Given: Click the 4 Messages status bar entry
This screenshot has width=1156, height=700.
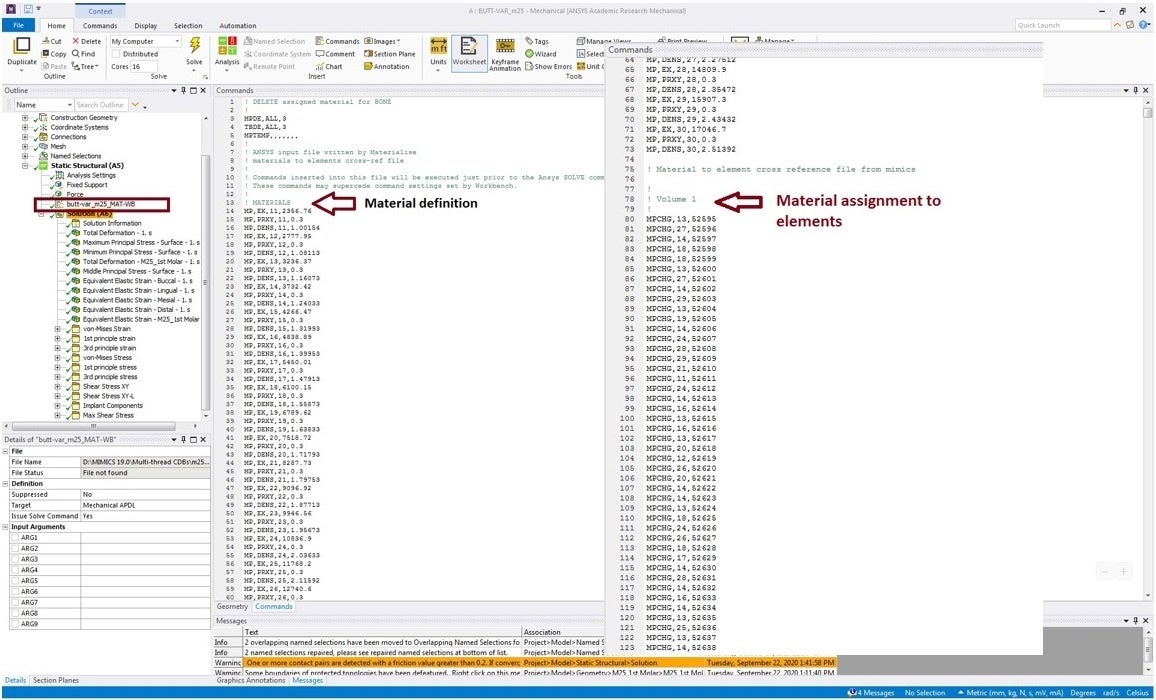Looking at the screenshot, I should (x=871, y=693).
